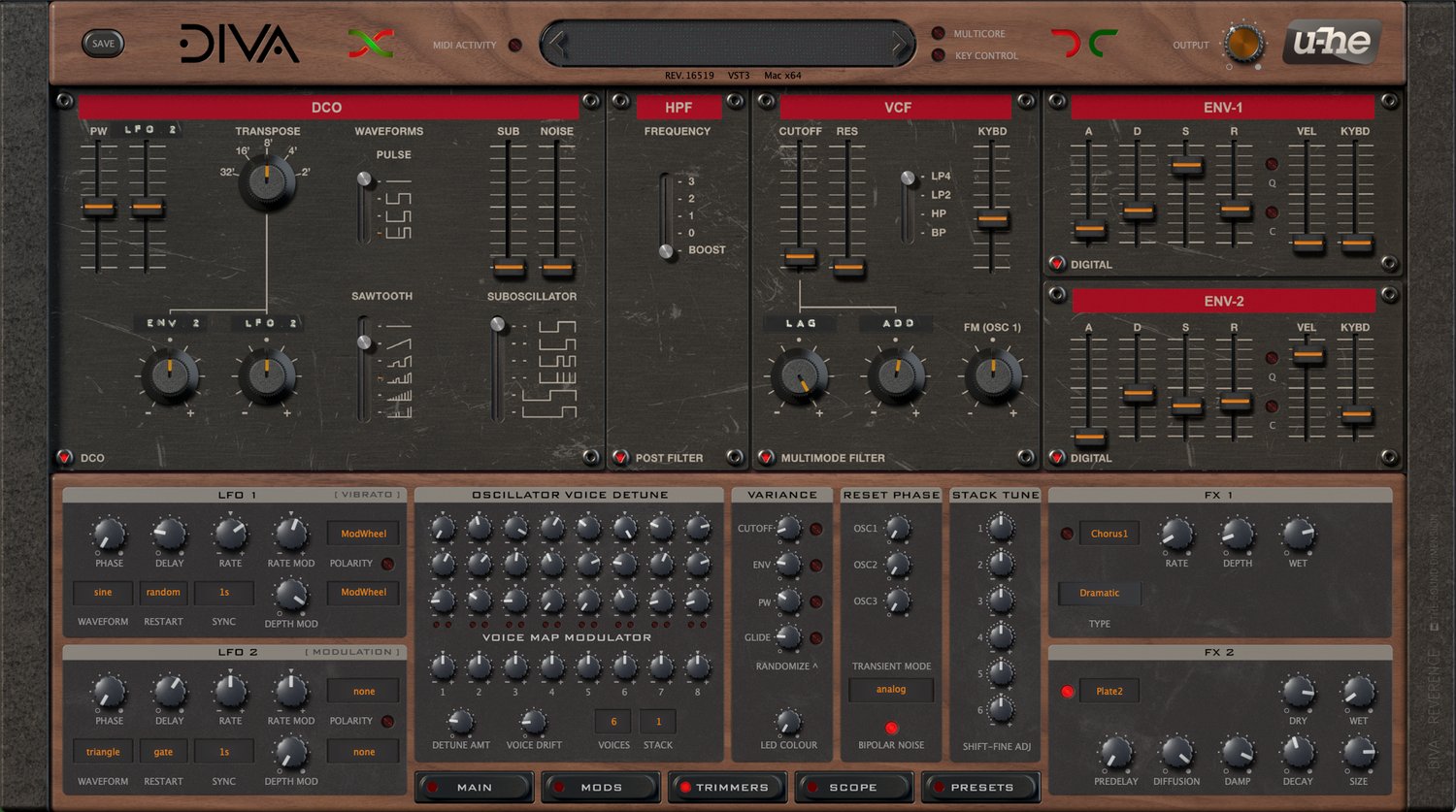Enable the CUTOFF variance LED
The height and width of the screenshot is (812, 1456).
click(x=816, y=529)
